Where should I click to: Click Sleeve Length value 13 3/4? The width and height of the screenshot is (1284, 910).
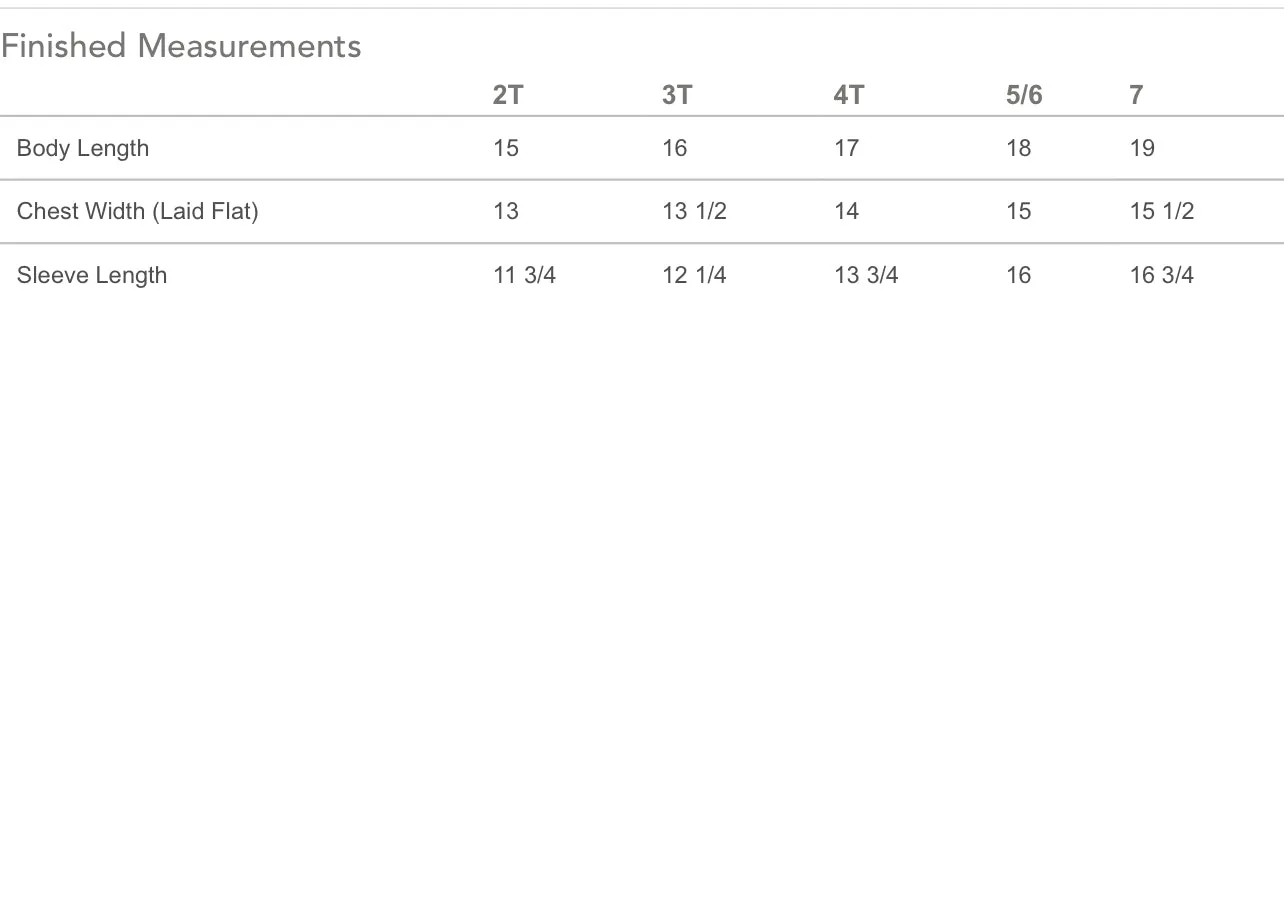coord(866,275)
